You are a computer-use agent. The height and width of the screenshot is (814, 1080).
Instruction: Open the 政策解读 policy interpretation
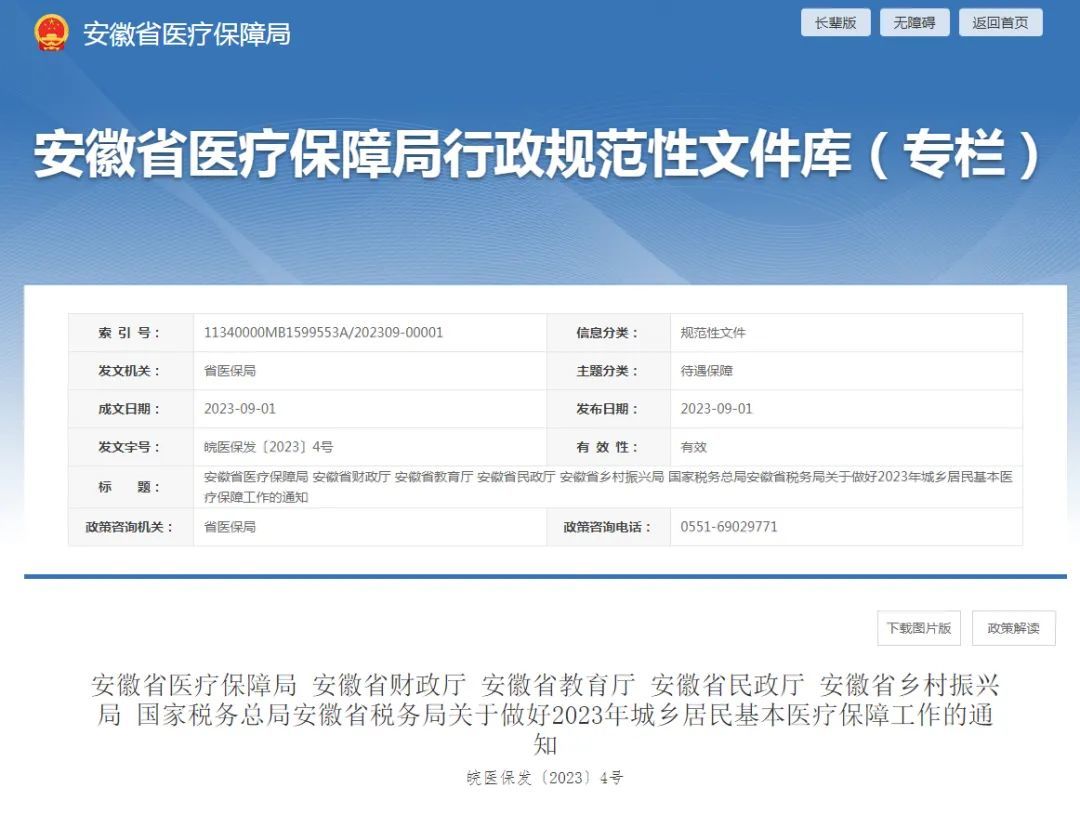coord(1013,628)
